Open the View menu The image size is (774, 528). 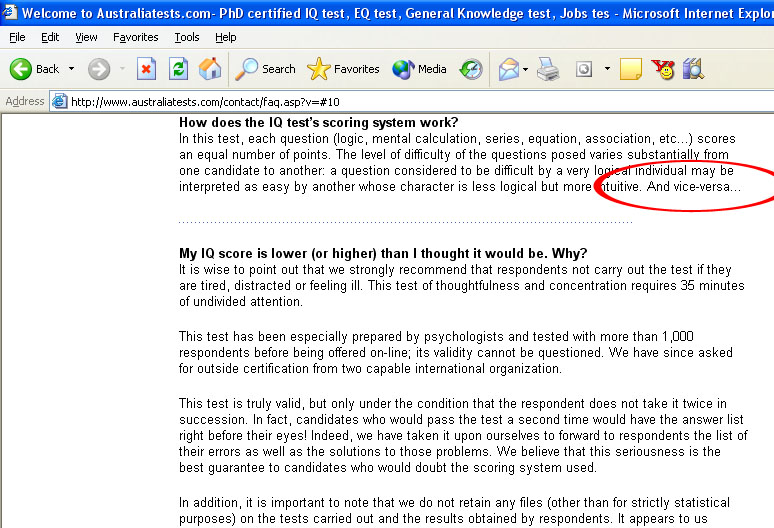coord(86,38)
